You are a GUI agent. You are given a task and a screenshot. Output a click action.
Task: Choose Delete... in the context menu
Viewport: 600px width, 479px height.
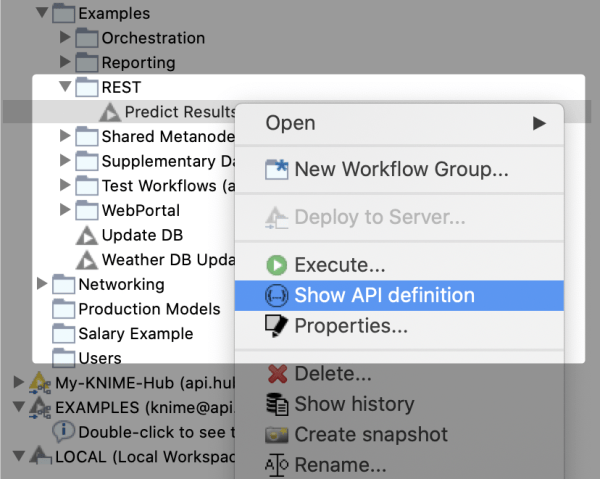pos(399,373)
